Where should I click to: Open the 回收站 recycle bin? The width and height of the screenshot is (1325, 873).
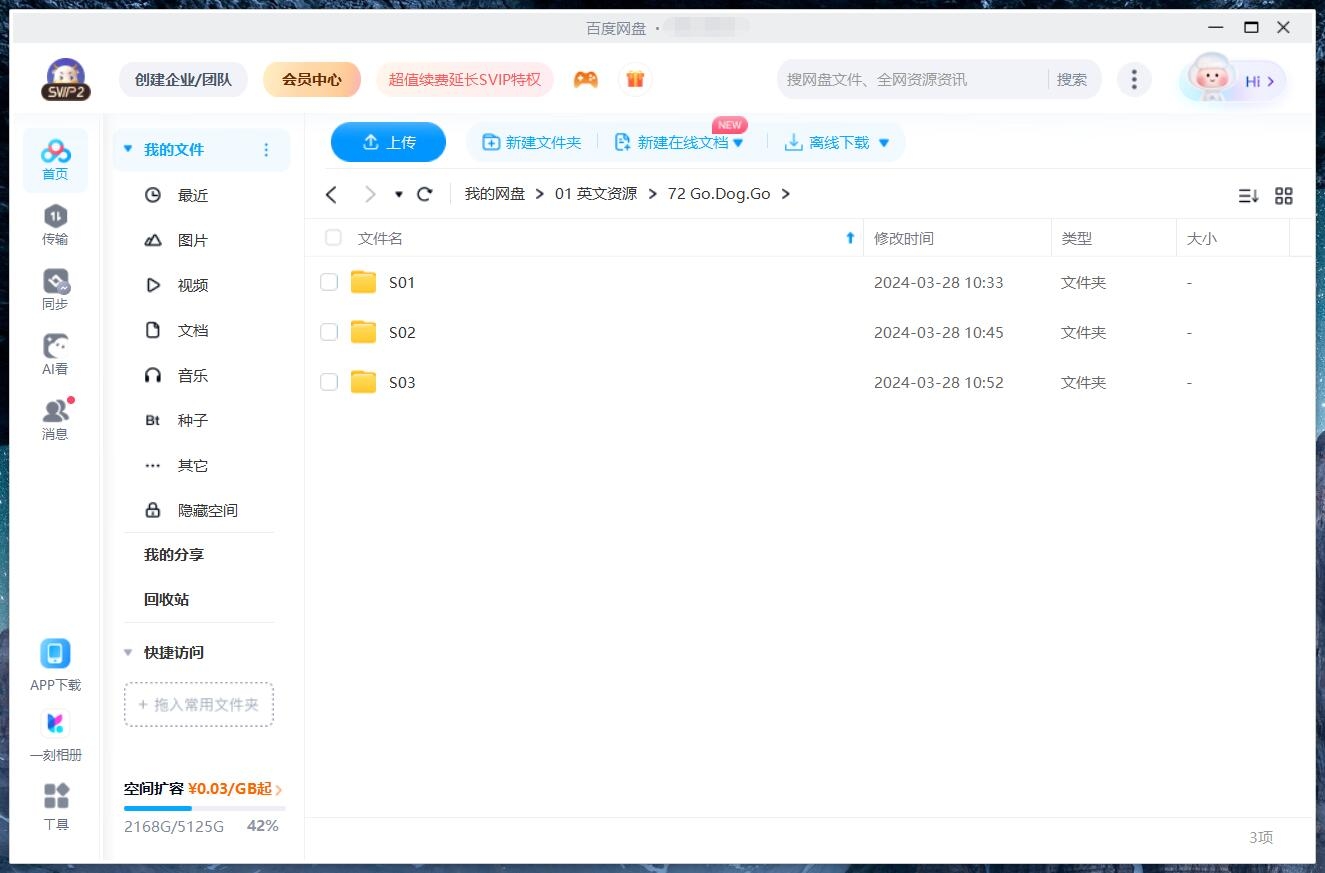pyautogui.click(x=164, y=599)
